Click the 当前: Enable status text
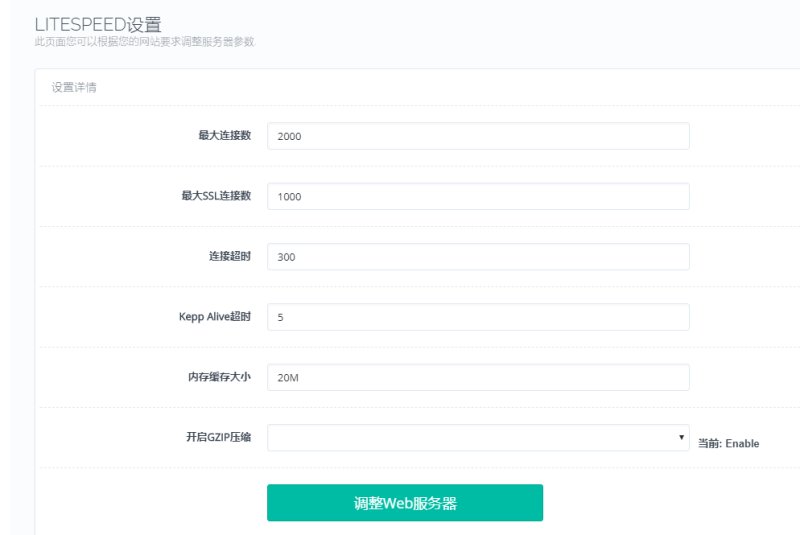This screenshot has height=535, width=800. point(728,443)
